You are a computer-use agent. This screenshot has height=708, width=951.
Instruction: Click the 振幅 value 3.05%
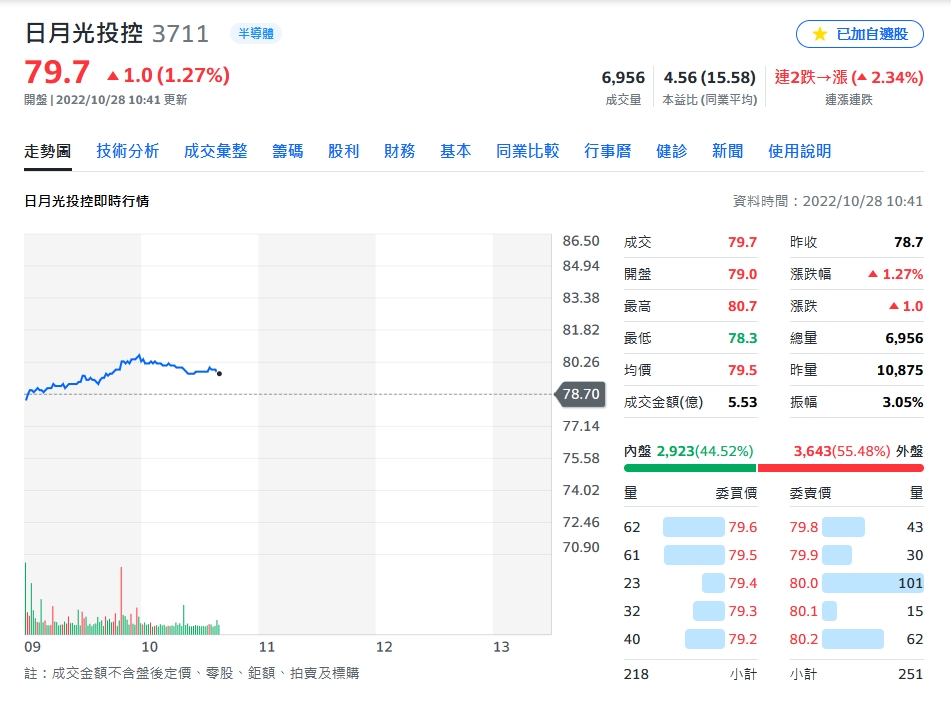pyautogui.click(x=902, y=402)
